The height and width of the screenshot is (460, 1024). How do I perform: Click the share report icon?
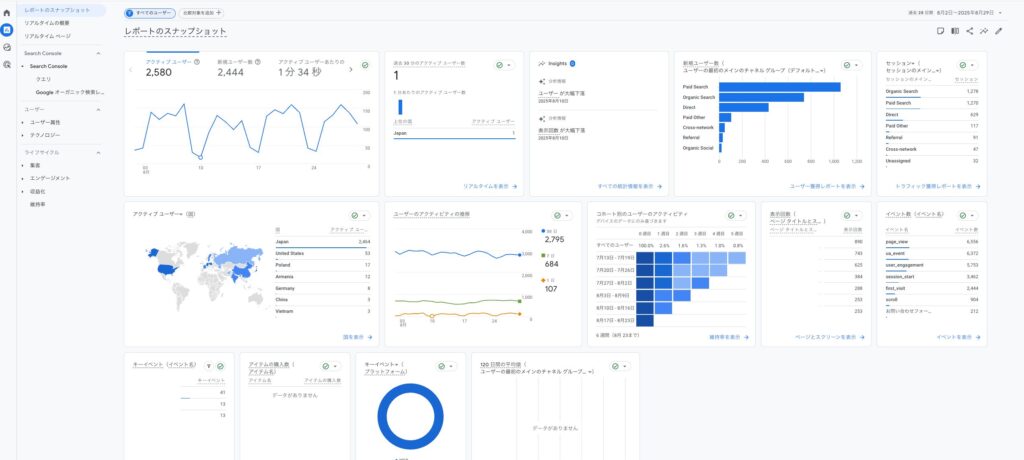pos(969,31)
